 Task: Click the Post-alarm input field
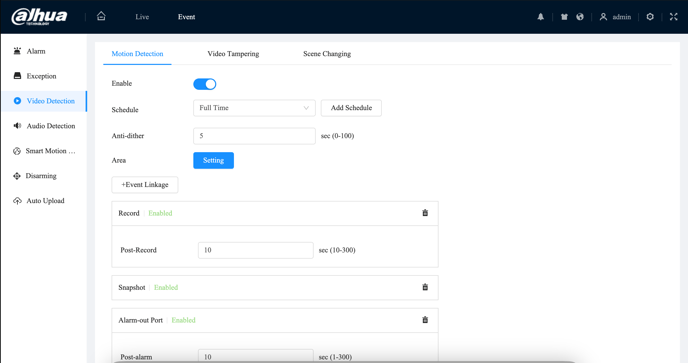coord(256,356)
